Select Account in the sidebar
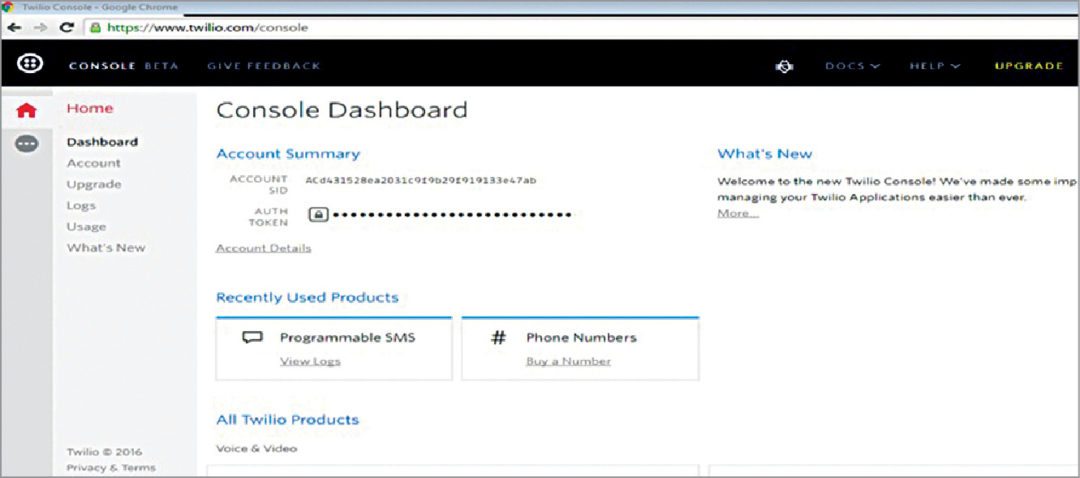This screenshot has width=1080, height=478. pyautogui.click(x=93, y=163)
